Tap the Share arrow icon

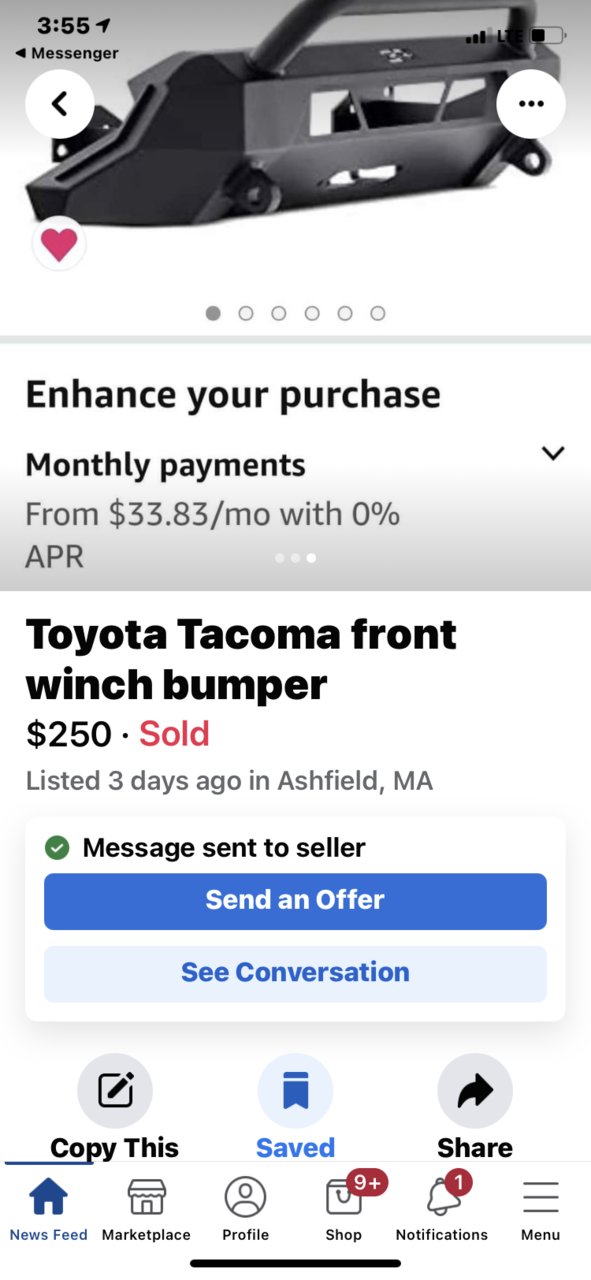[x=475, y=1091]
